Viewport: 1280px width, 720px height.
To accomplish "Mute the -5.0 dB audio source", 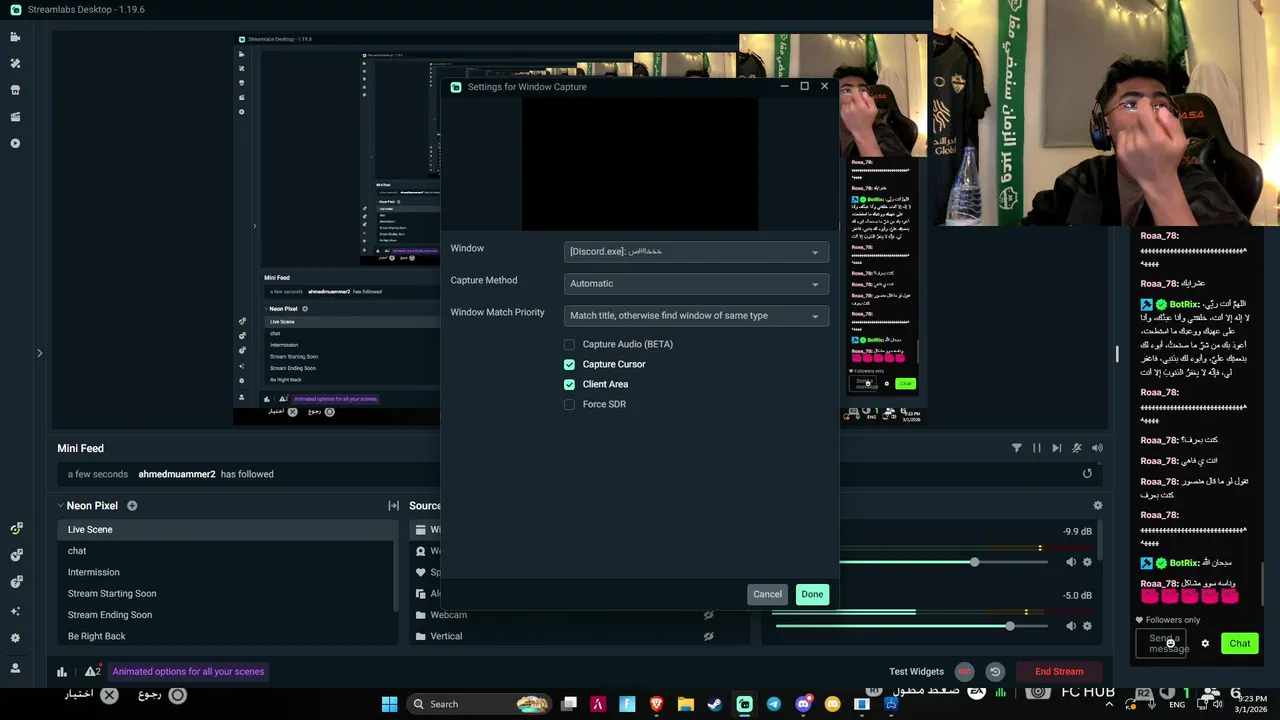I will coord(1071,626).
